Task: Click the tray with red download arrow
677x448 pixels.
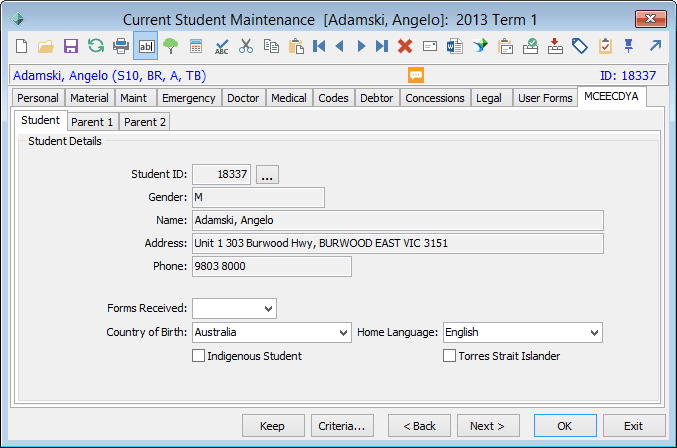Action: tap(555, 46)
